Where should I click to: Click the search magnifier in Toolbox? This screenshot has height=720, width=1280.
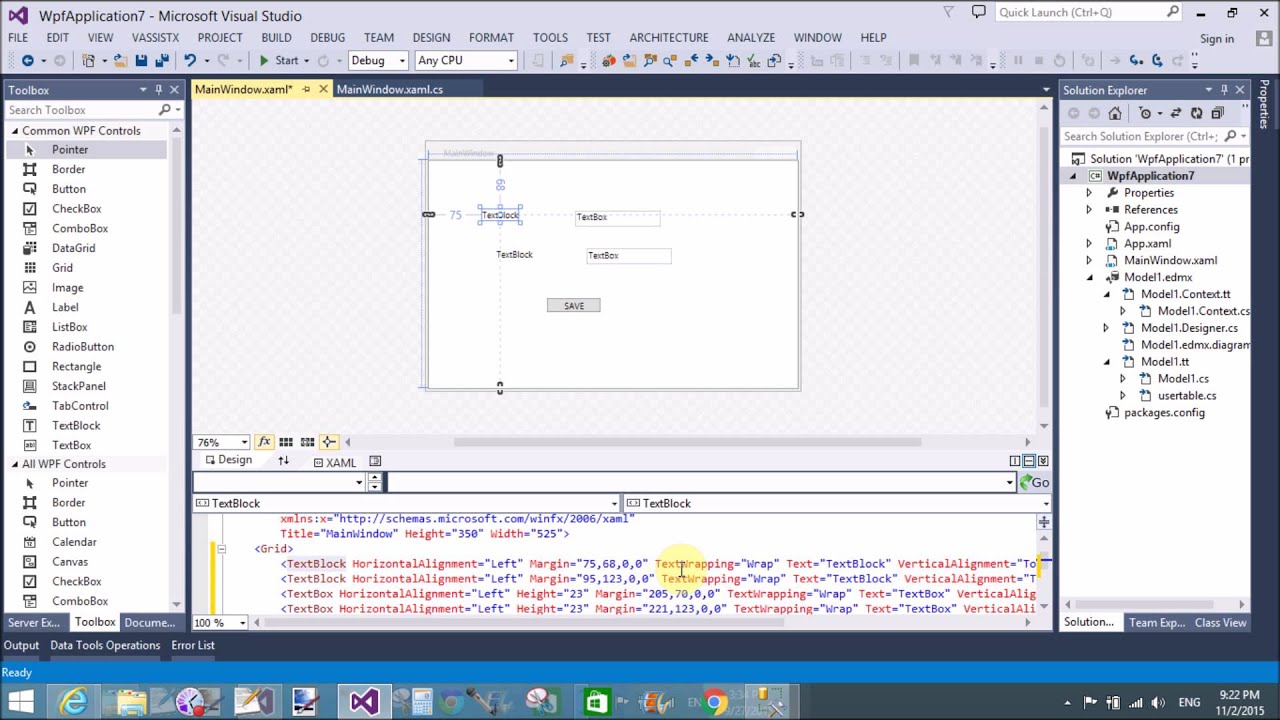pyautogui.click(x=164, y=110)
